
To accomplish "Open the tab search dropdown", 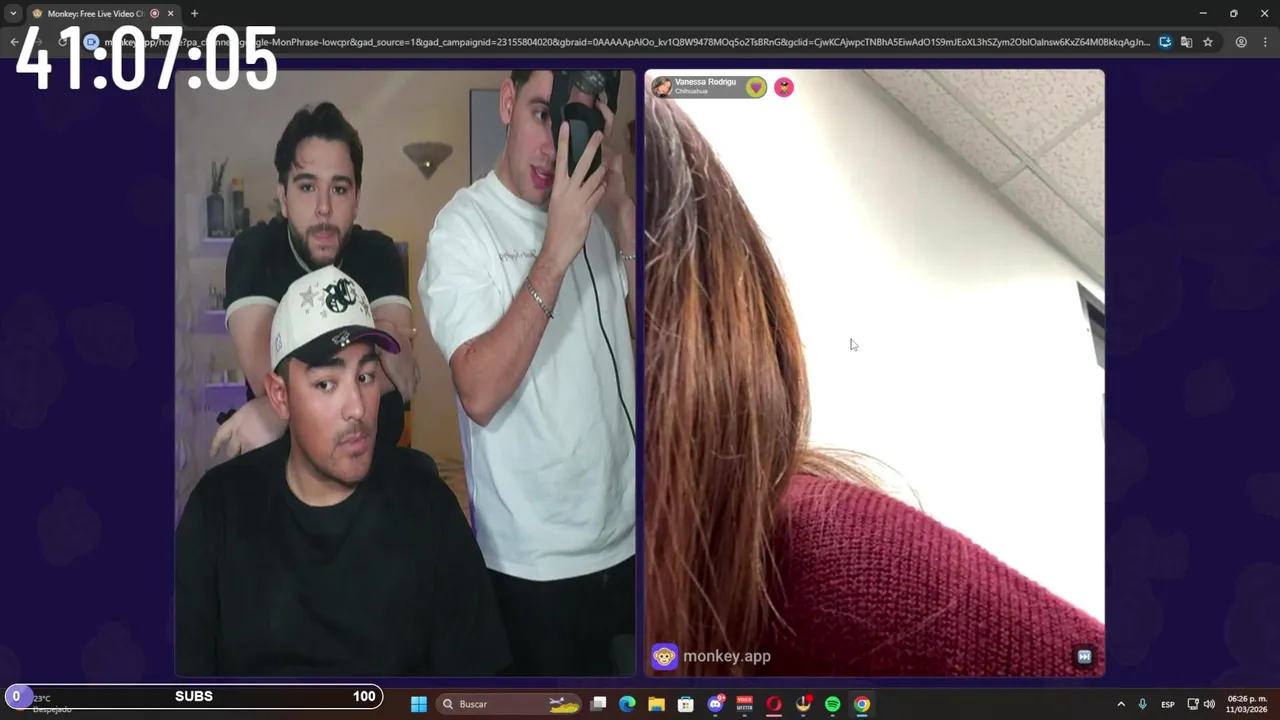I will coord(13,14).
